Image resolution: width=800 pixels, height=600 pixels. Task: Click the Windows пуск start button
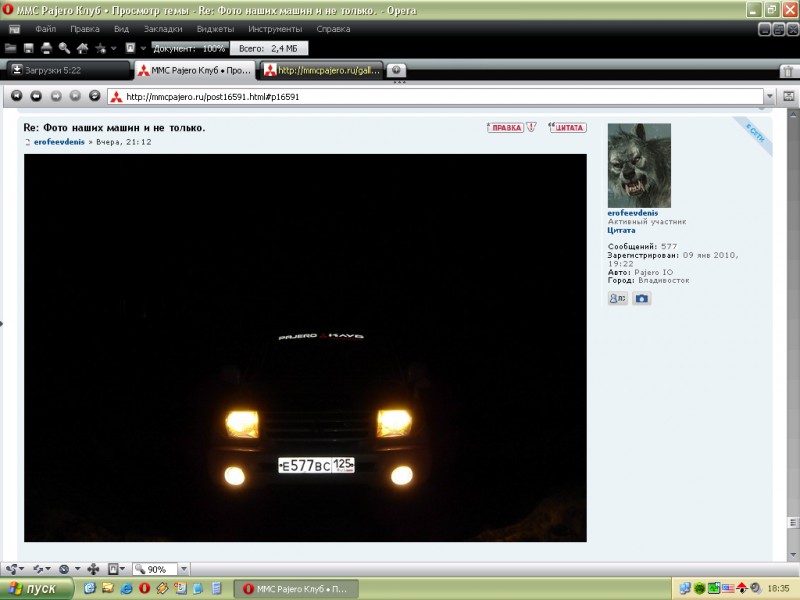[x=33, y=588]
